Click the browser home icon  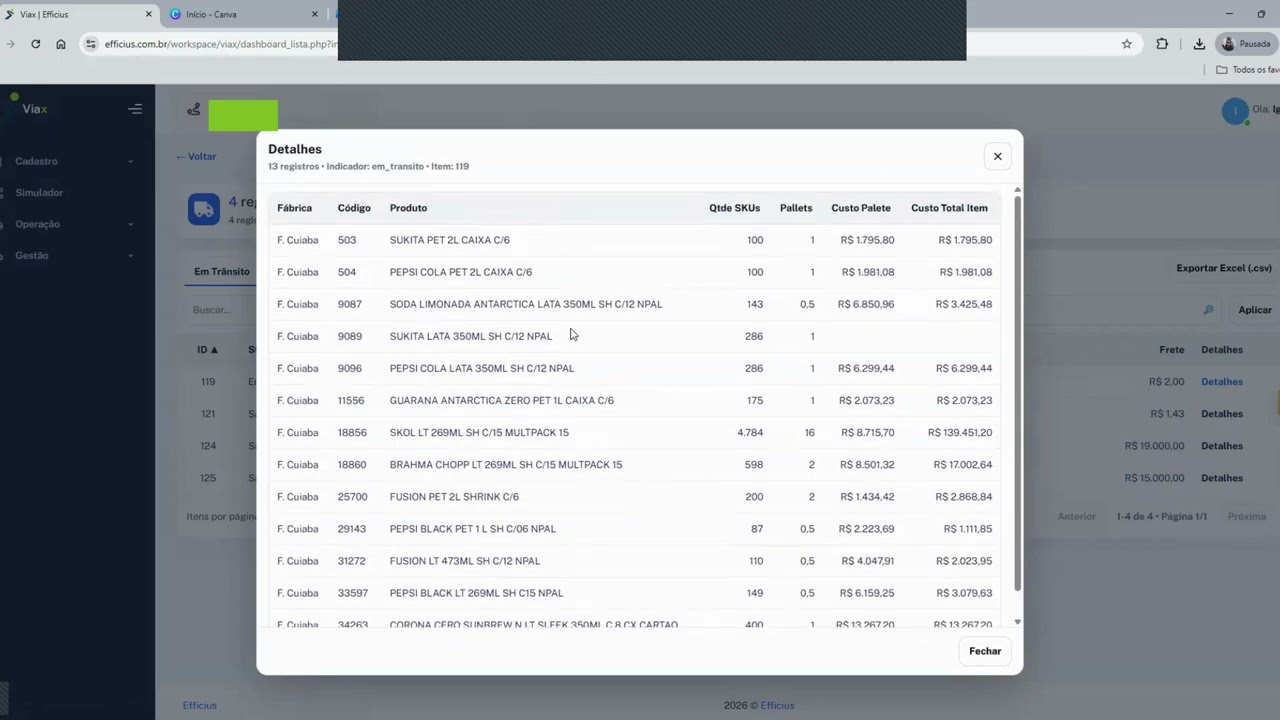[x=61, y=44]
